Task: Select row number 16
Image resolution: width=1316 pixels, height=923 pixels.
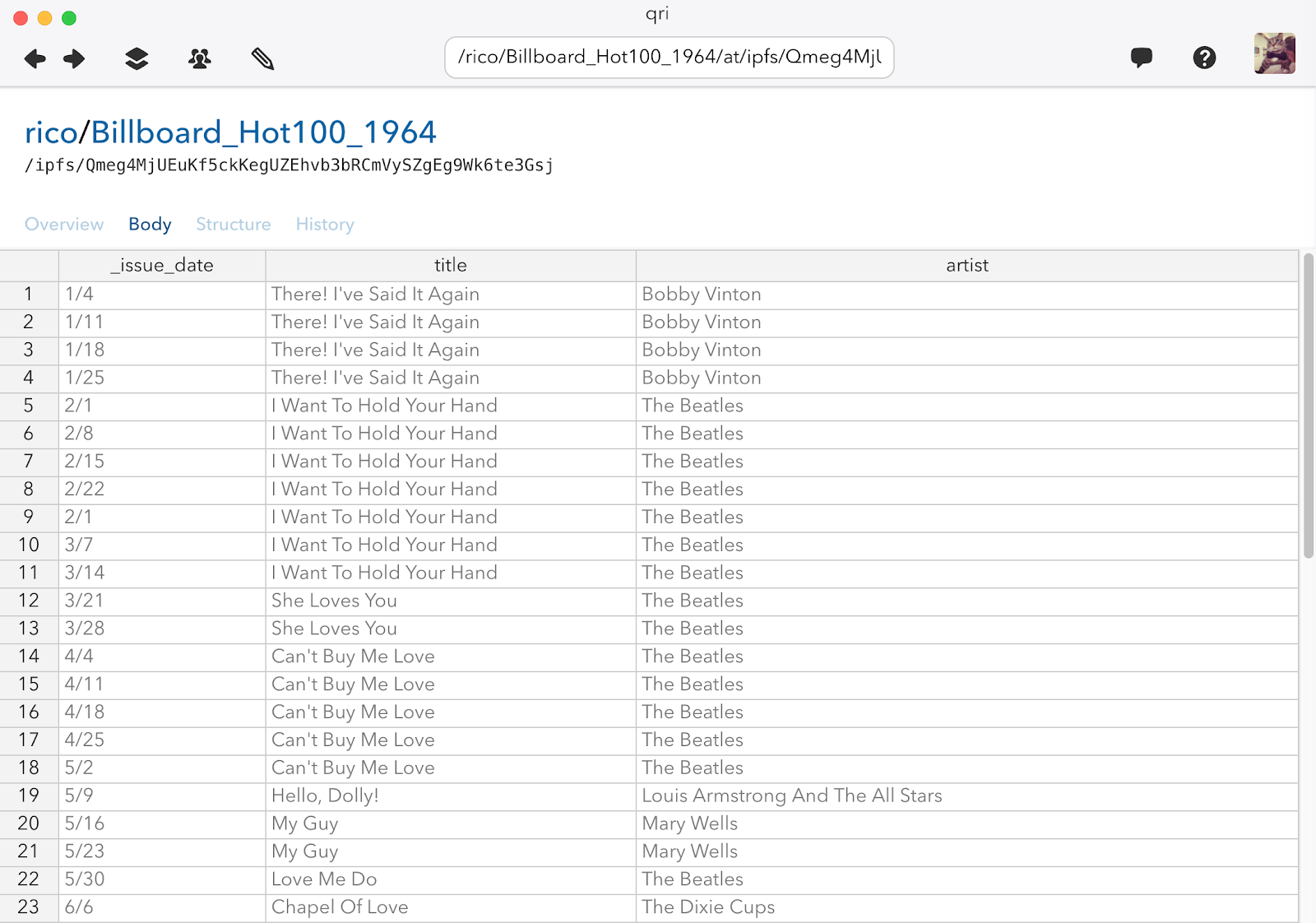Action: click(29, 712)
